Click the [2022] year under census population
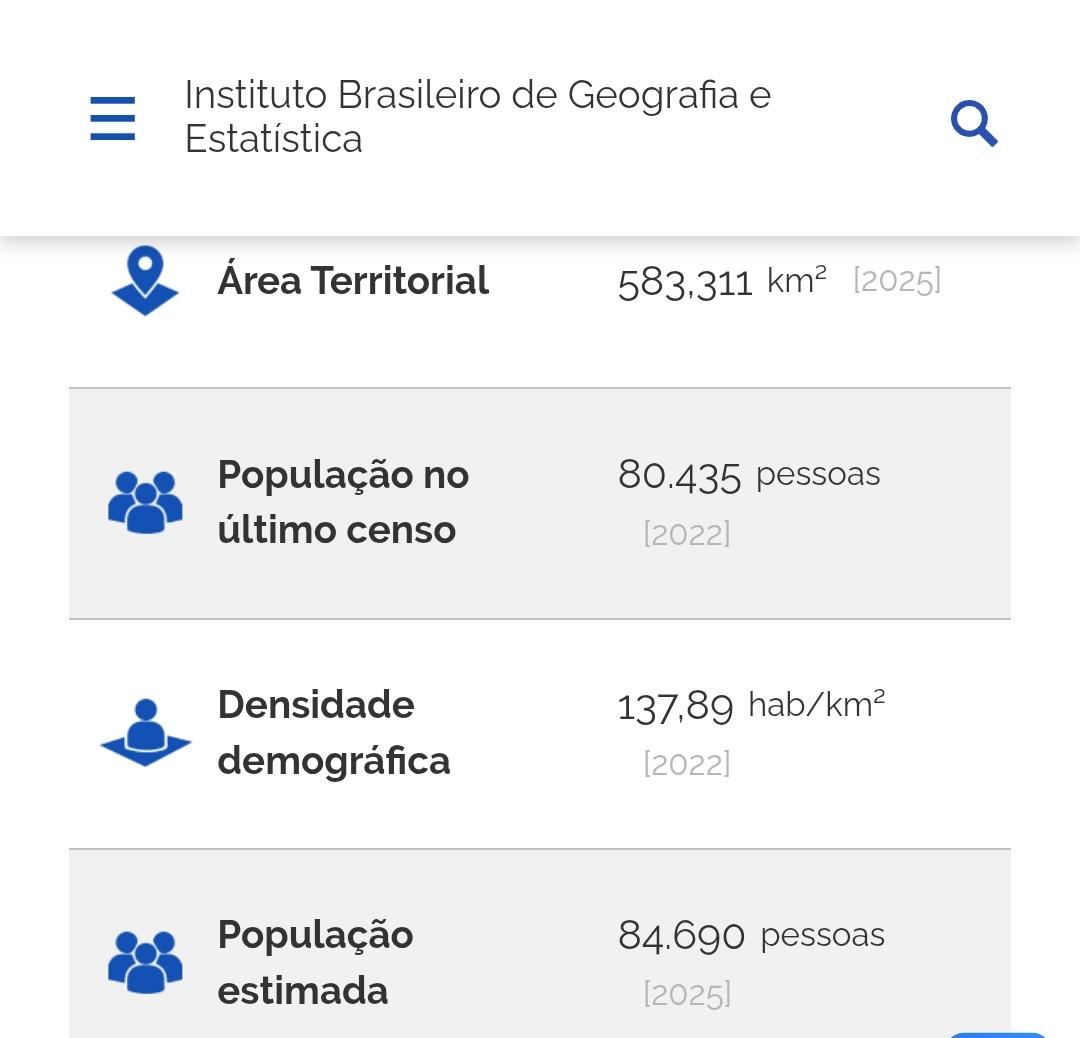The image size is (1080, 1038). (687, 534)
